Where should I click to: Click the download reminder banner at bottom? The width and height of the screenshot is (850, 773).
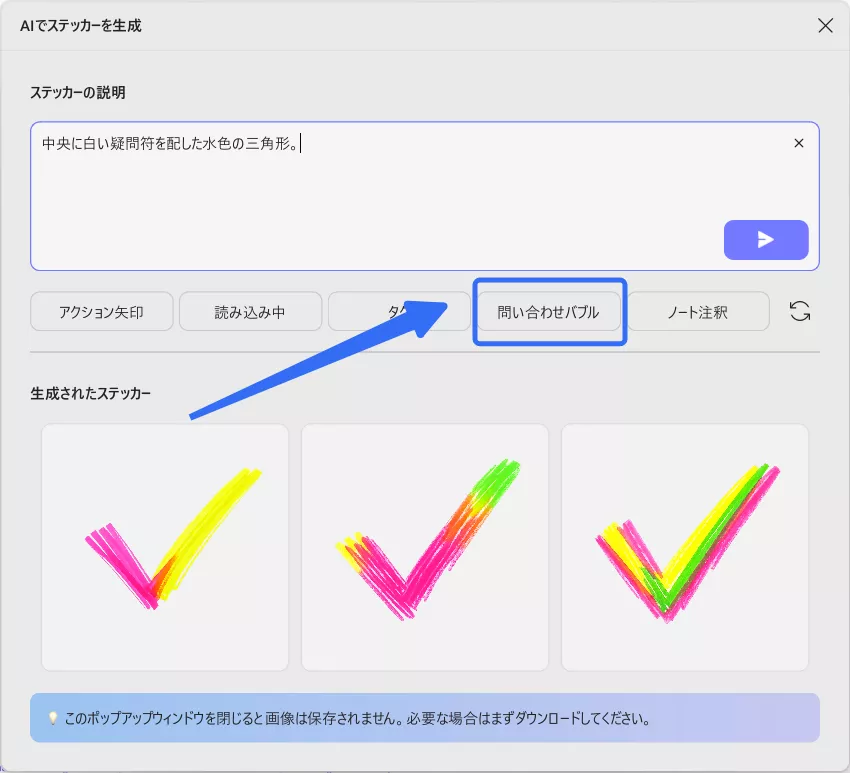coord(425,718)
